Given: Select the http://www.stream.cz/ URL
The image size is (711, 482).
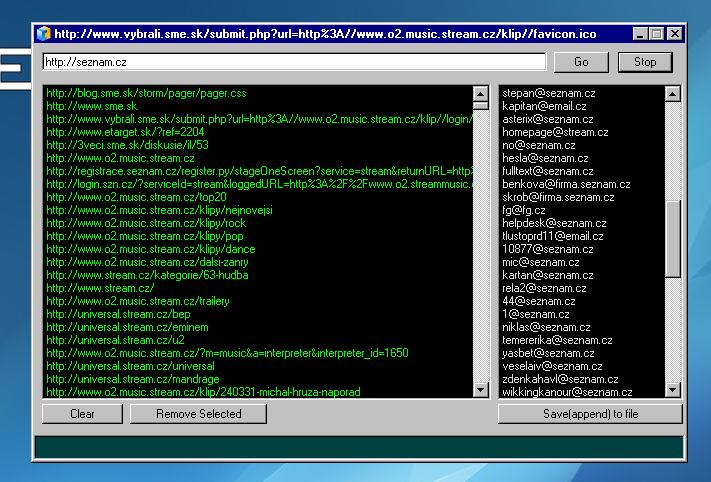Looking at the screenshot, I should [100, 288].
